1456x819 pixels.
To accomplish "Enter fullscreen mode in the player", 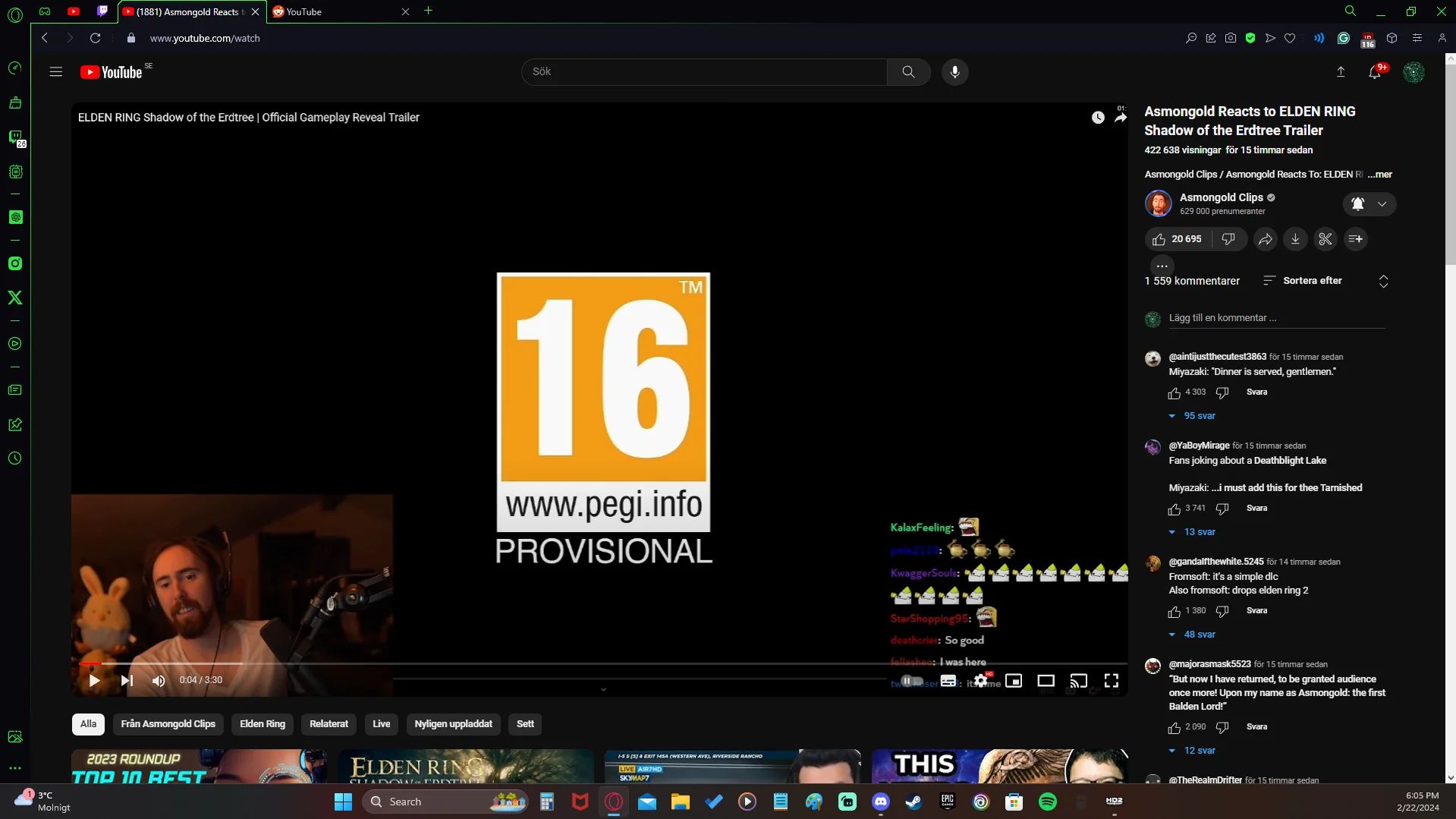I will 1111,681.
